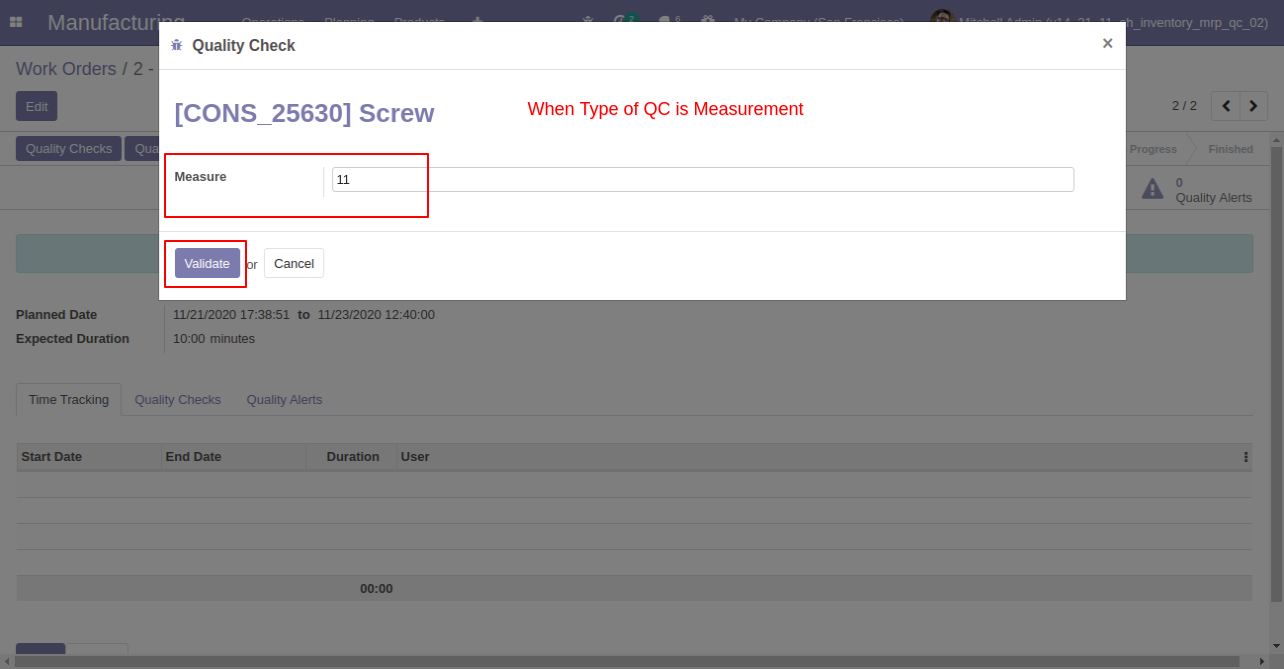Click the 2 / 2 pager counter

pyautogui.click(x=1184, y=105)
